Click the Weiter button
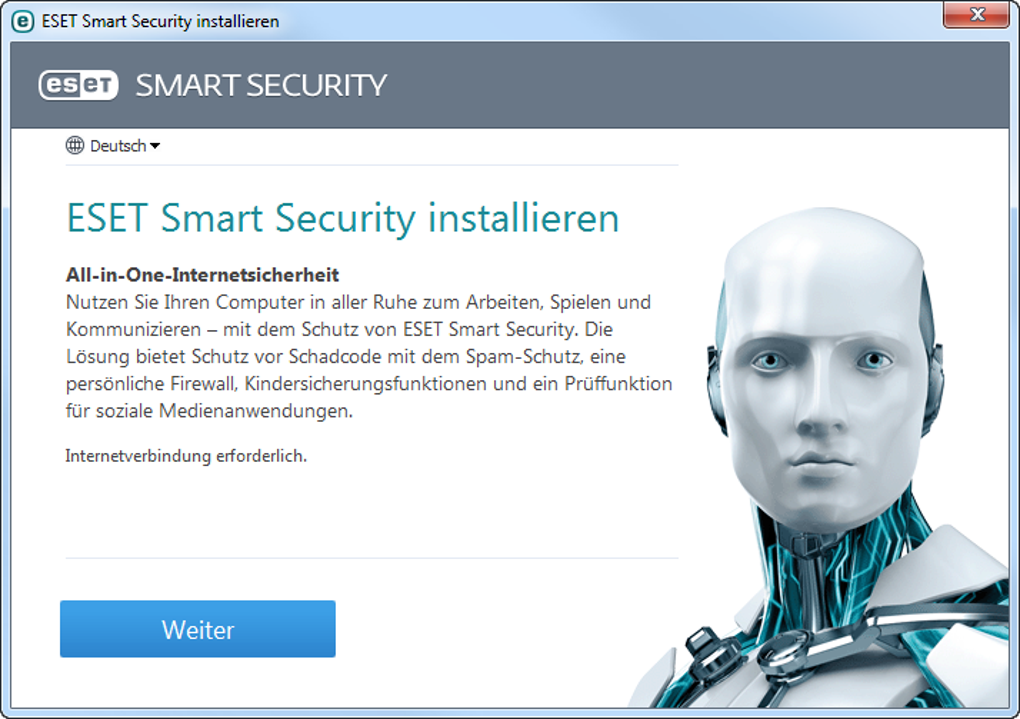Viewport: 1020px width, 719px height. pos(198,629)
